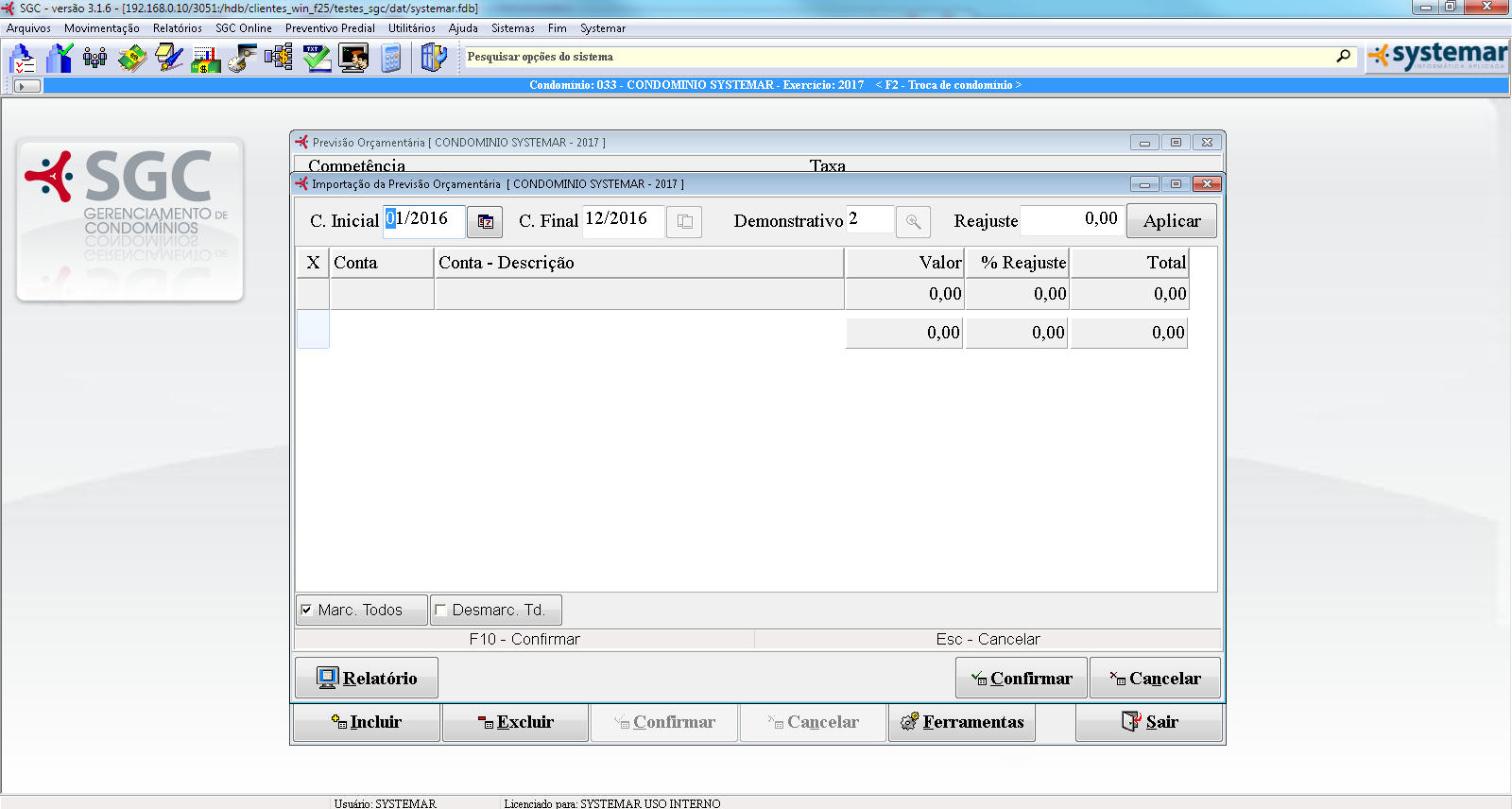
Task: Click Cancelar in the import dialog
Action: pyautogui.click(x=1155, y=678)
